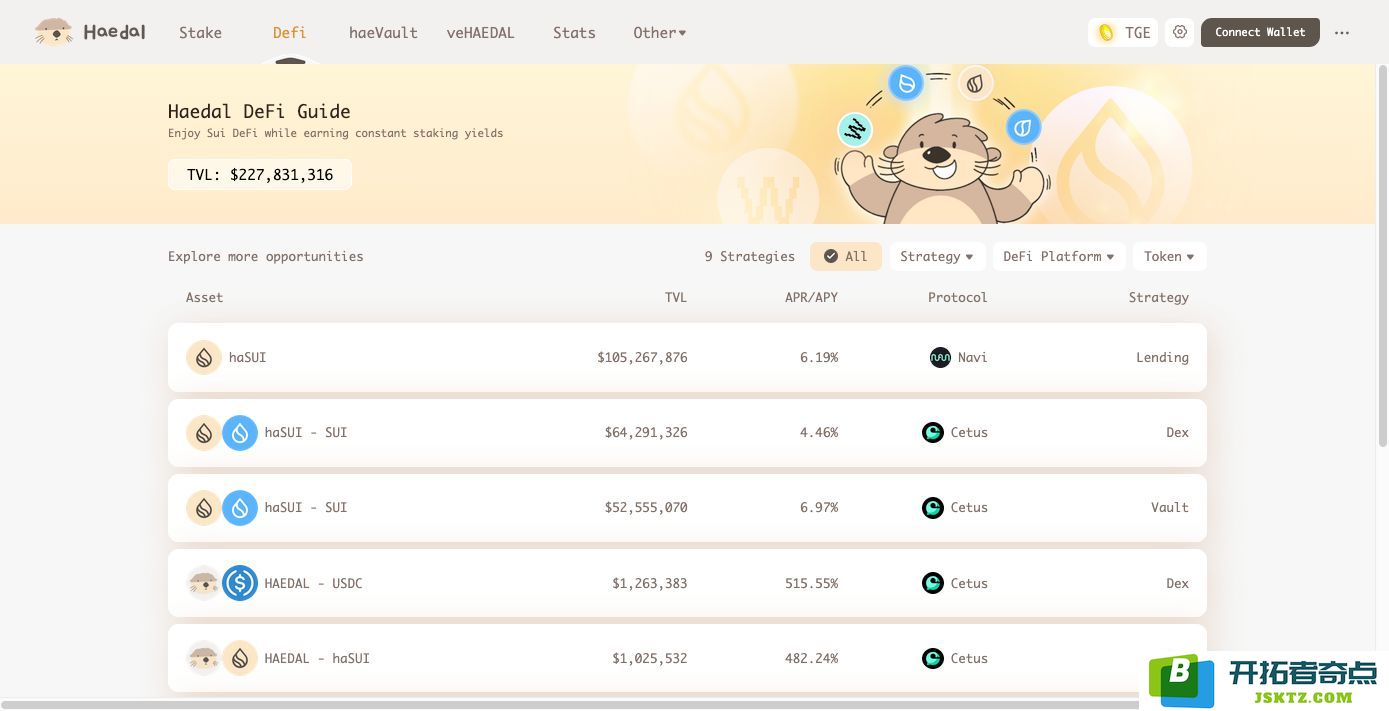1389x711 pixels.
Task: Click the $105,267,876 TVL value
Action: [642, 357]
